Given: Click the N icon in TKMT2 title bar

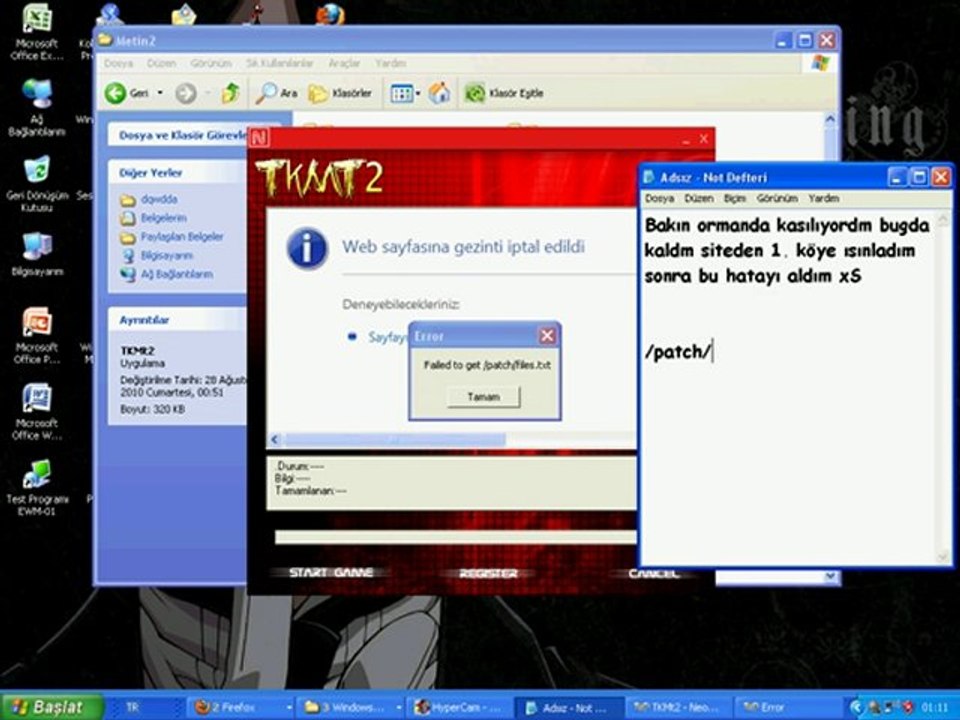Looking at the screenshot, I should pos(260,137).
